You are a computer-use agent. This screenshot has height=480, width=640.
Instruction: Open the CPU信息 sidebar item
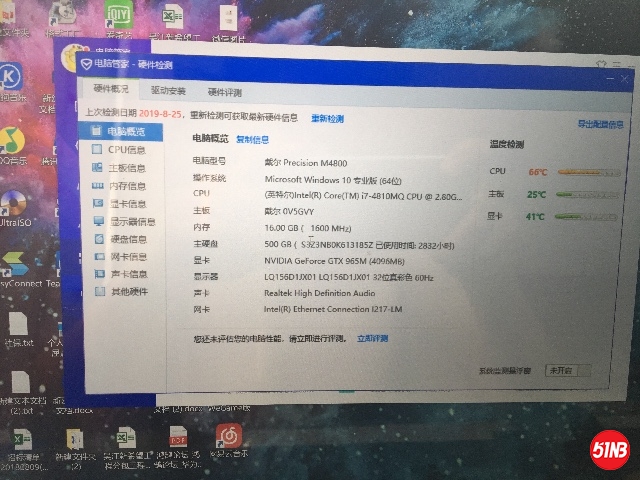tap(124, 150)
